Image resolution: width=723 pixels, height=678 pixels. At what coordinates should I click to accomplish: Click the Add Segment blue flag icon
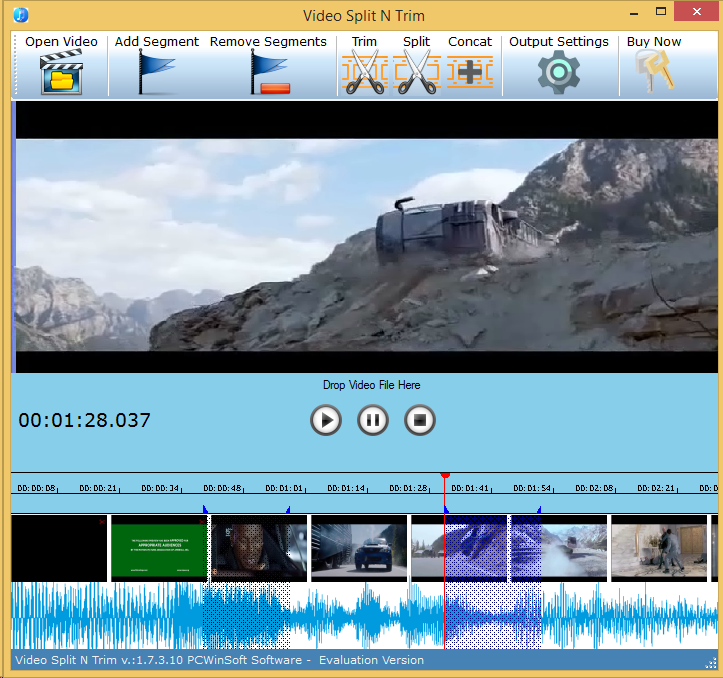[x=156, y=72]
